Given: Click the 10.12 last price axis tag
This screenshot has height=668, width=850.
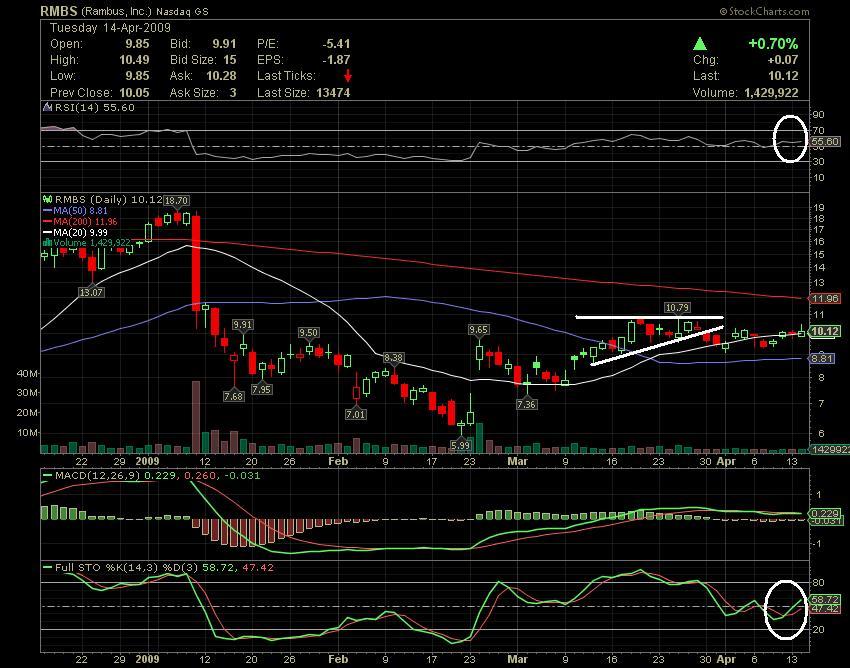Looking at the screenshot, I should pyautogui.click(x=825, y=331).
